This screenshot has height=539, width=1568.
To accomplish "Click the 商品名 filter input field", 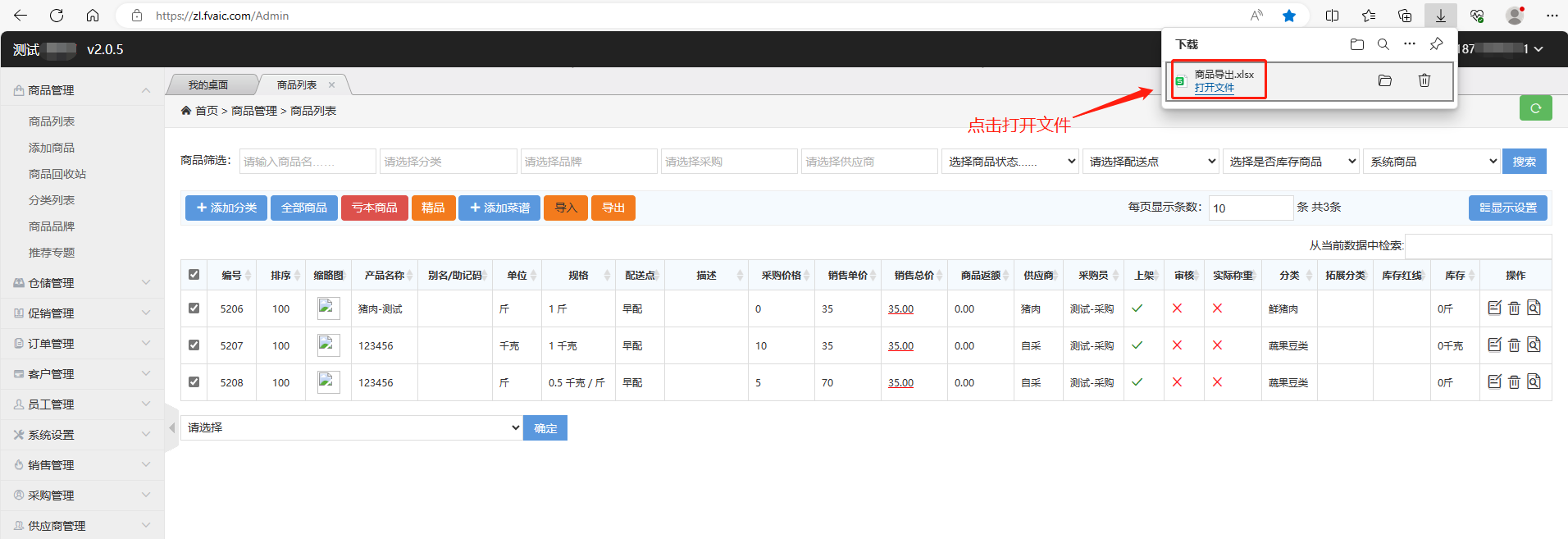I will [x=308, y=162].
